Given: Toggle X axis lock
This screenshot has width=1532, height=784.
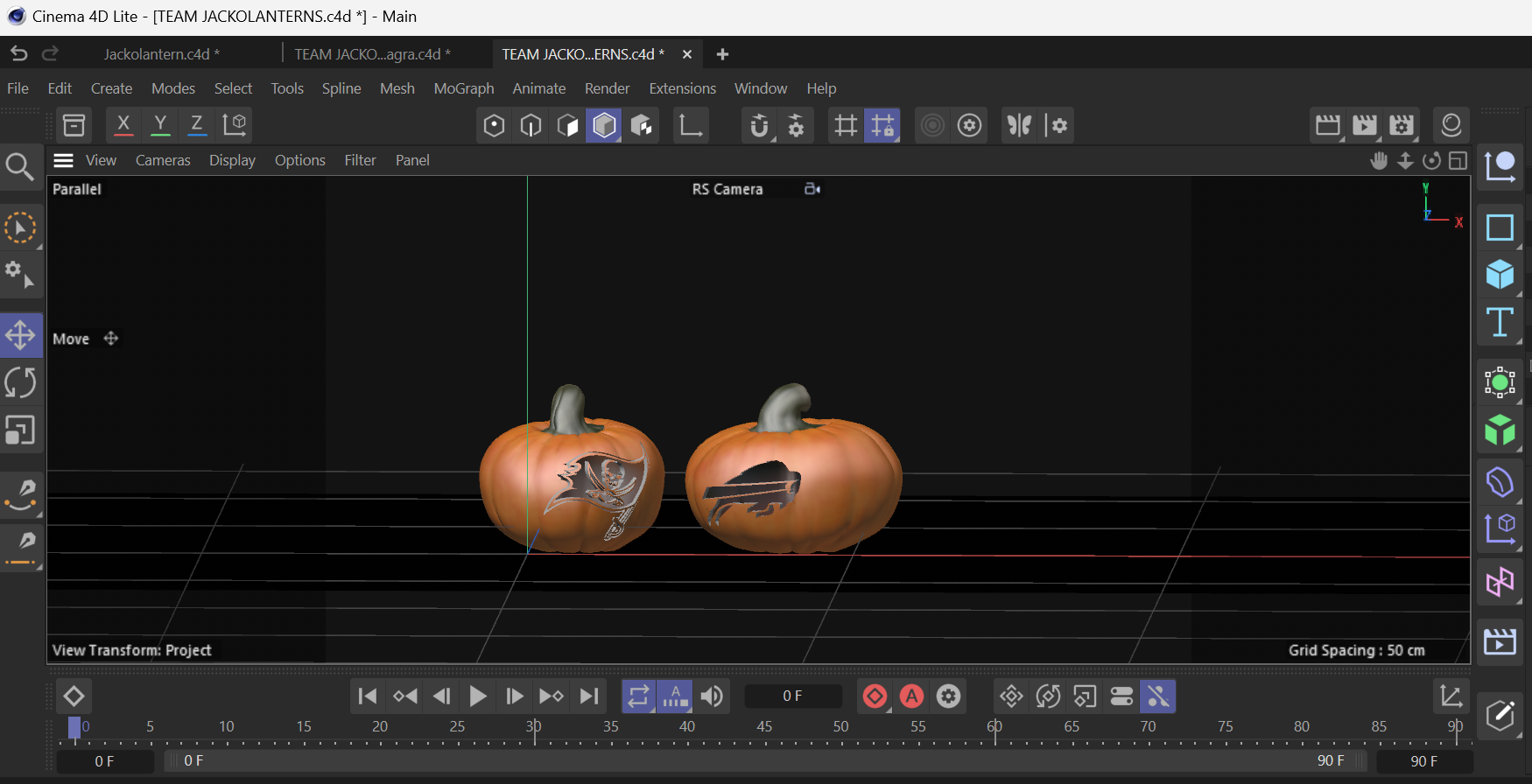Looking at the screenshot, I should [123, 125].
